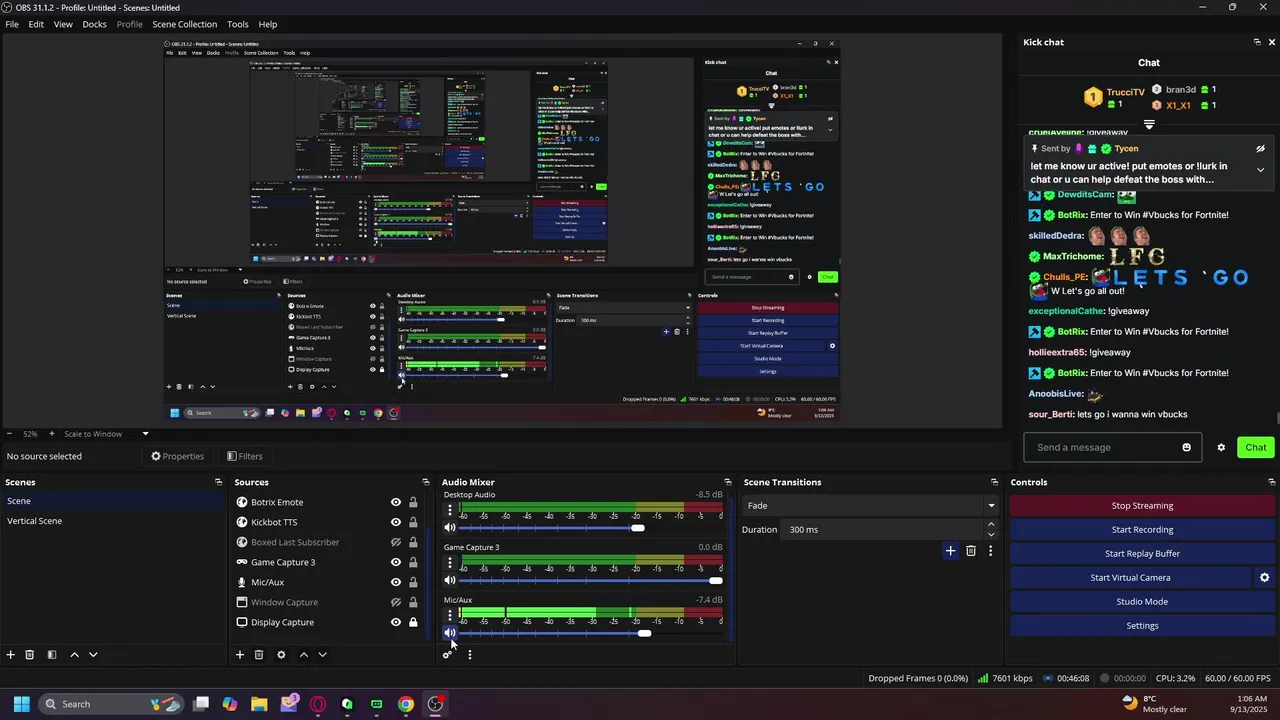Click the Mic/Aux volume slider

pyautogui.click(x=591, y=633)
